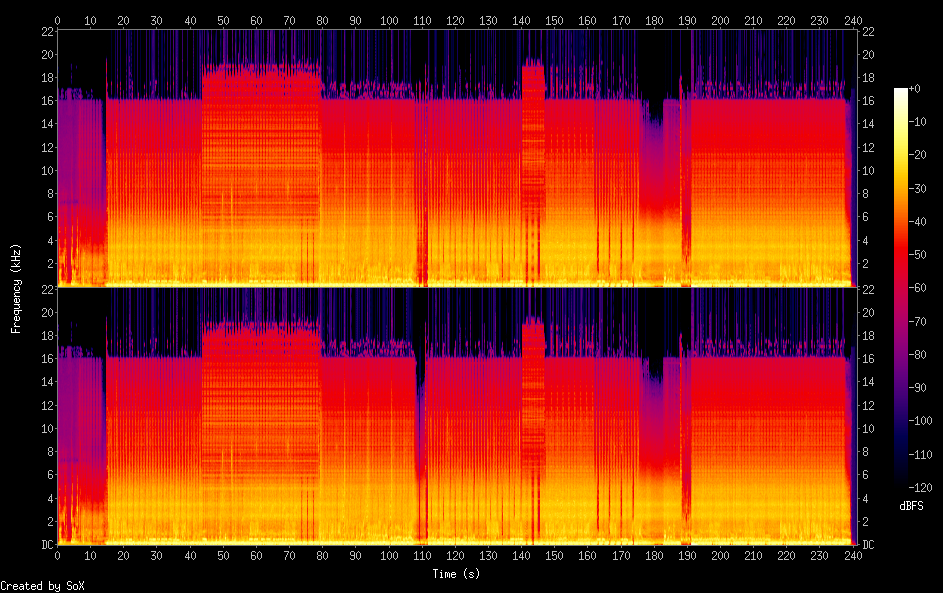Click the "-120" color scale label
The image size is (943, 593).
pyautogui.click(x=920, y=488)
